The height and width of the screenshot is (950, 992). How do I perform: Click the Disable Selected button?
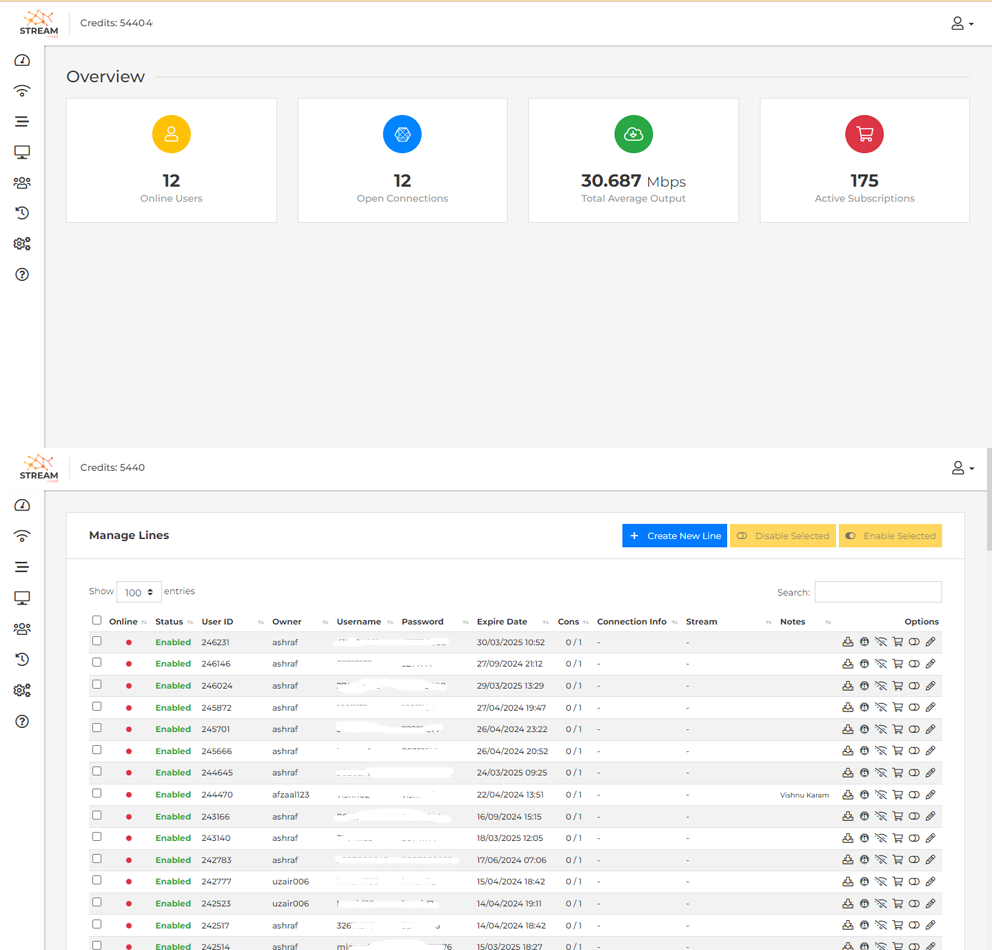(x=783, y=536)
